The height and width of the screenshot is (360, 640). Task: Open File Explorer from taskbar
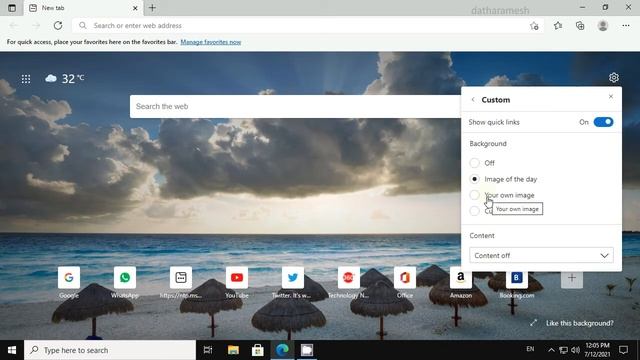click(x=233, y=350)
